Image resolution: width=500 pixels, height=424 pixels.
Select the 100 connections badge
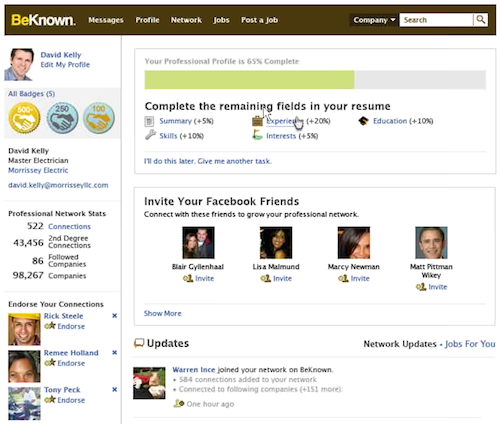tap(99, 118)
